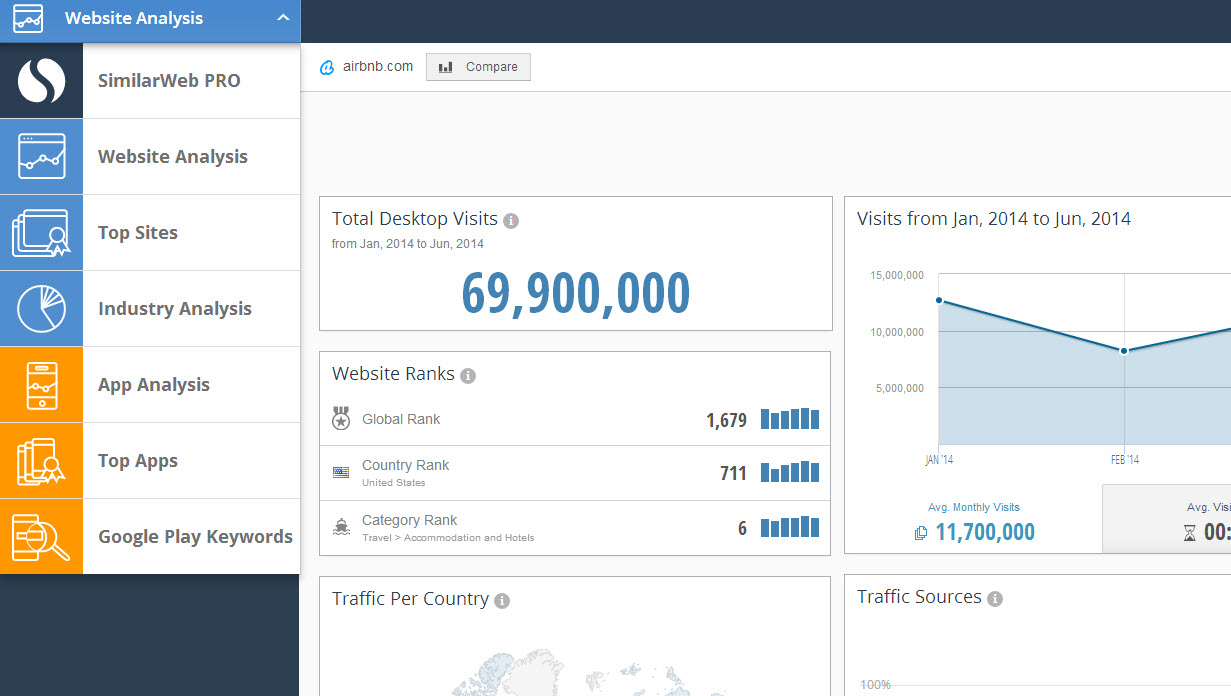This screenshot has height=696, width=1231.
Task: Click the JAN '14 data point on chart
Action: click(x=939, y=300)
